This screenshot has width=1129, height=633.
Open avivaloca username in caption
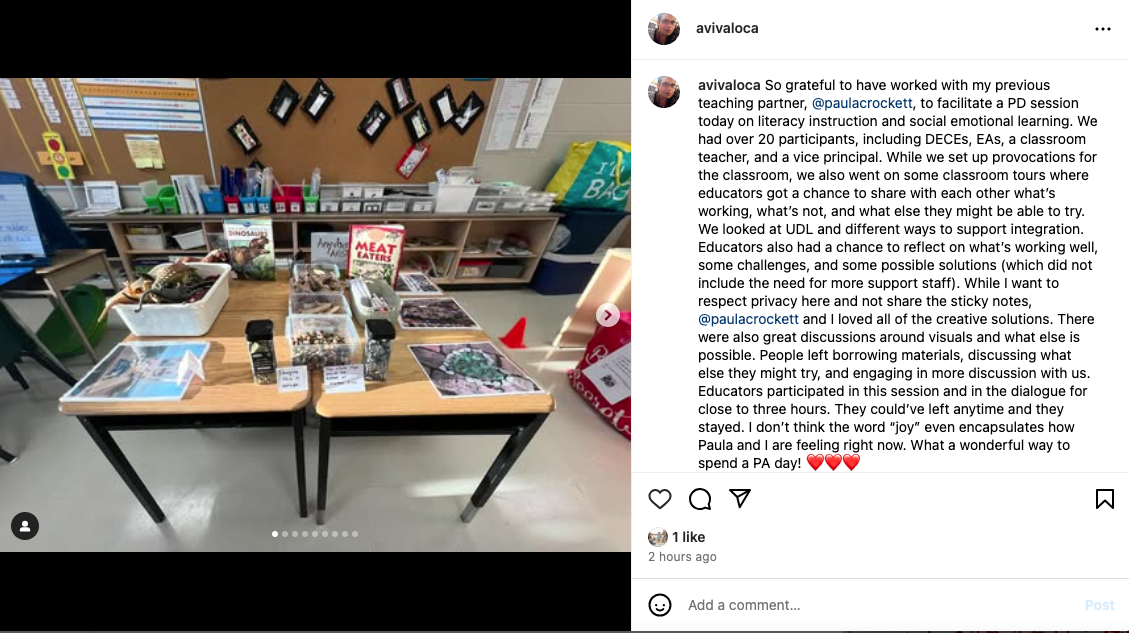pyautogui.click(x=729, y=85)
